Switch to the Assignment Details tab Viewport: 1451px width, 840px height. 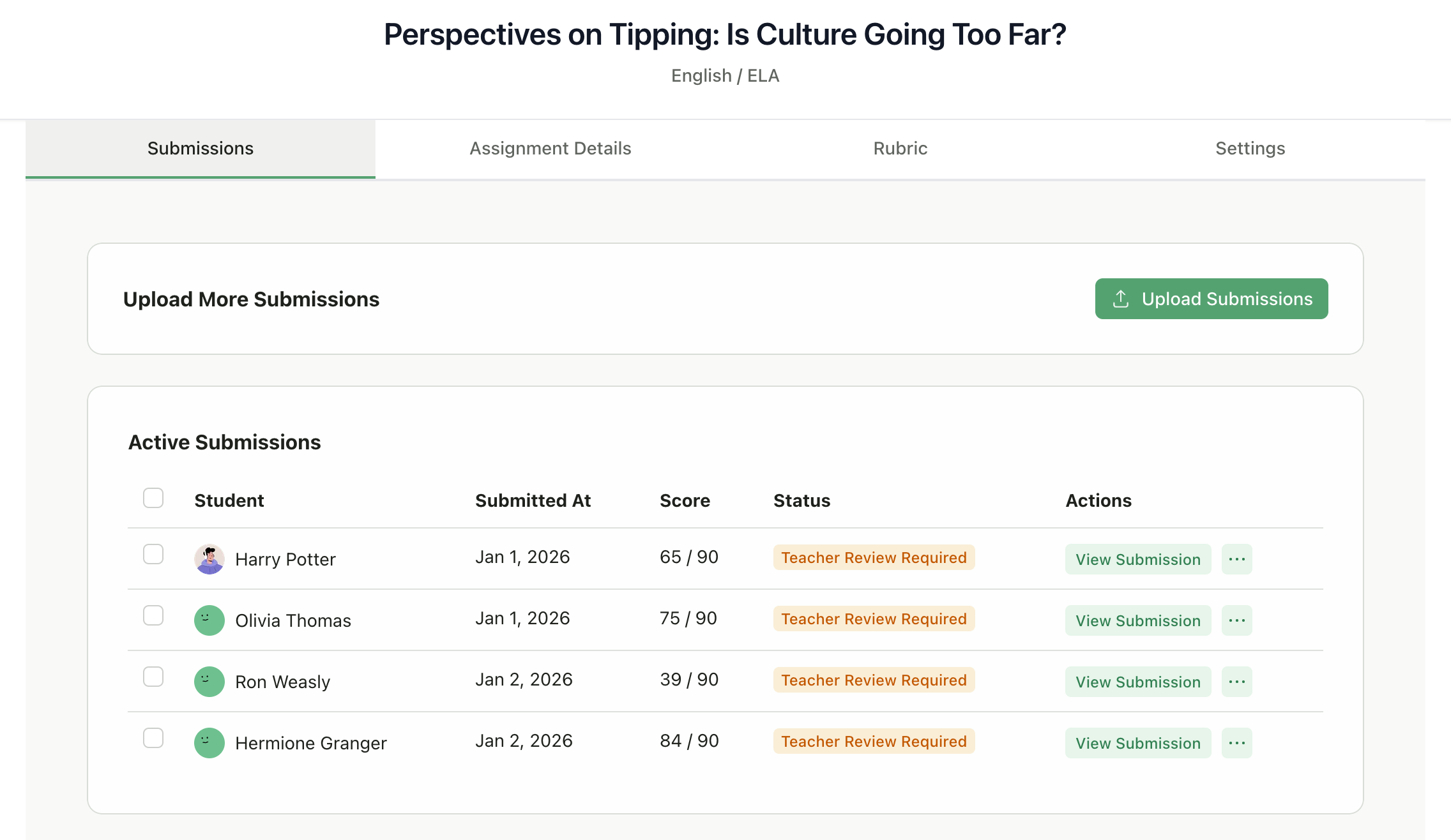tap(550, 148)
